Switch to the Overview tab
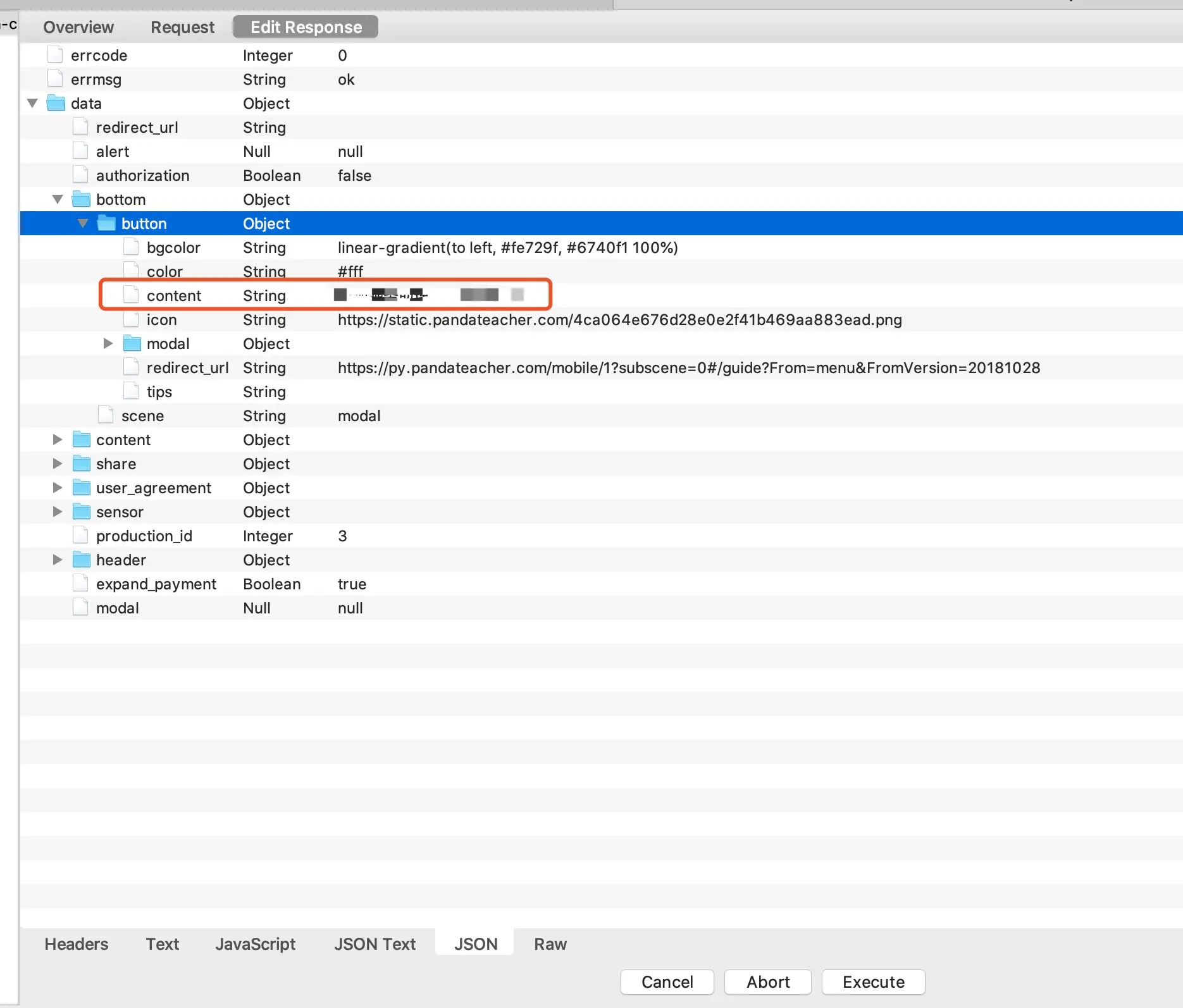 point(78,27)
